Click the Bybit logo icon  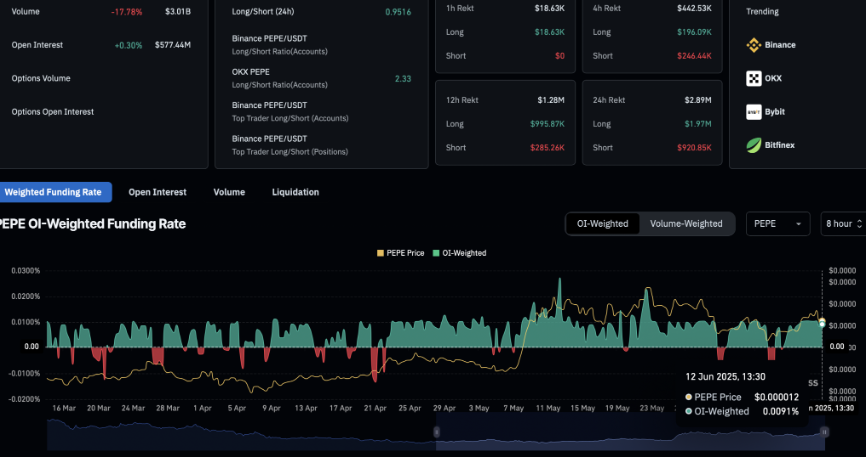[753, 112]
